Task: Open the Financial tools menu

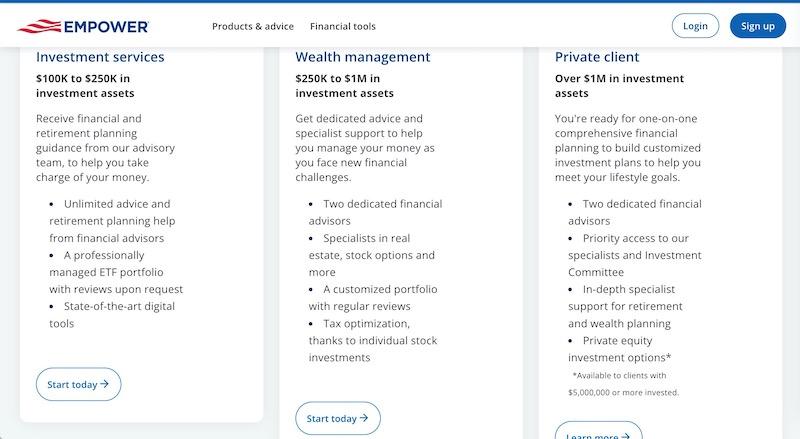Action: pos(342,26)
